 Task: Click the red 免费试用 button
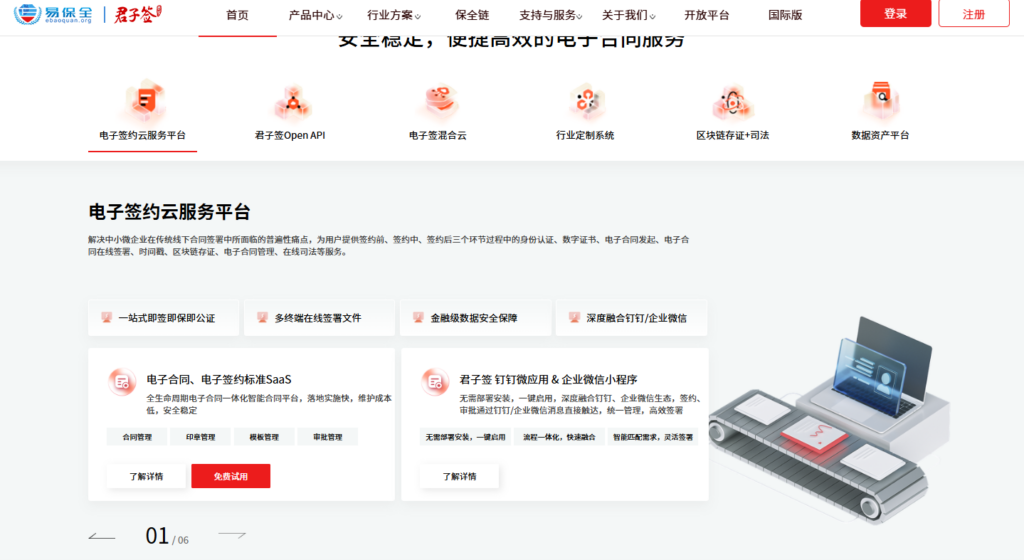231,476
